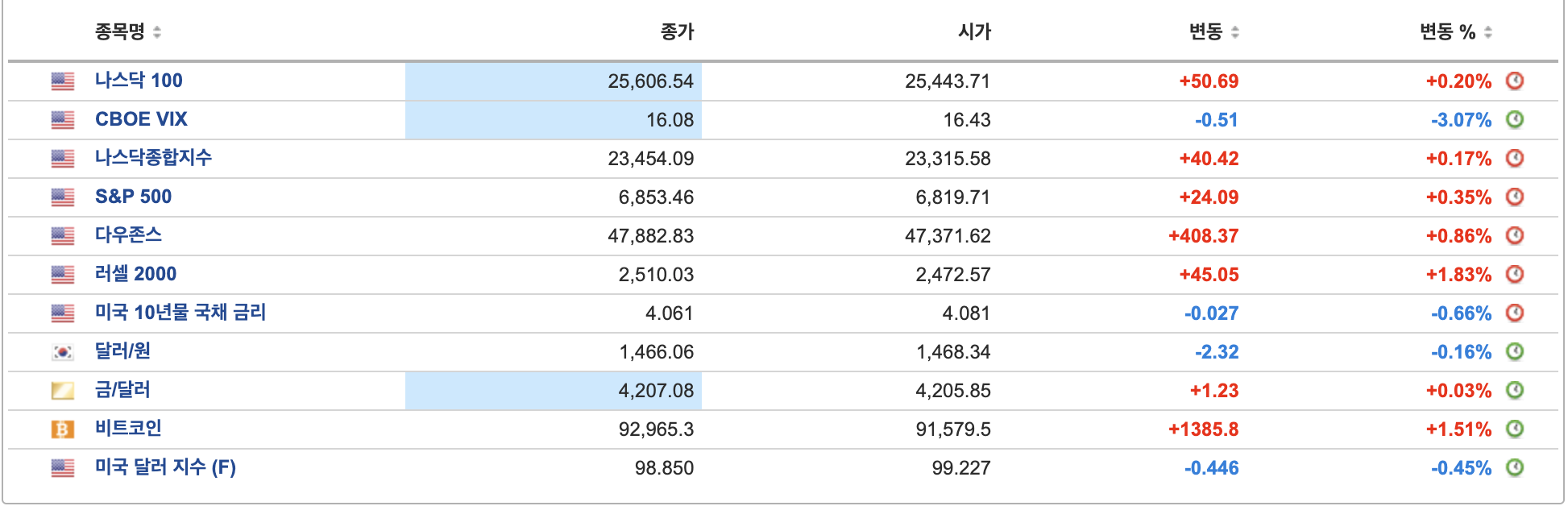Viewport: 1568px width, 506px height.
Task: Click the green clock icon in CBOE VIX row
Action: coord(1515,119)
